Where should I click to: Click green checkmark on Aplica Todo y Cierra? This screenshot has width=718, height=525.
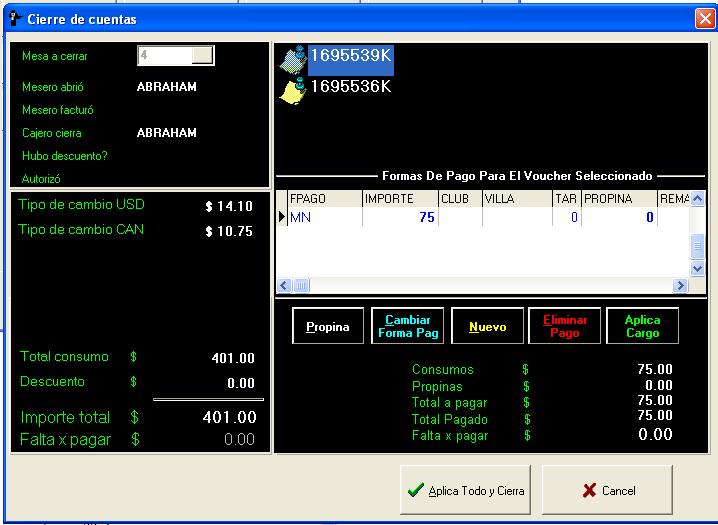415,491
